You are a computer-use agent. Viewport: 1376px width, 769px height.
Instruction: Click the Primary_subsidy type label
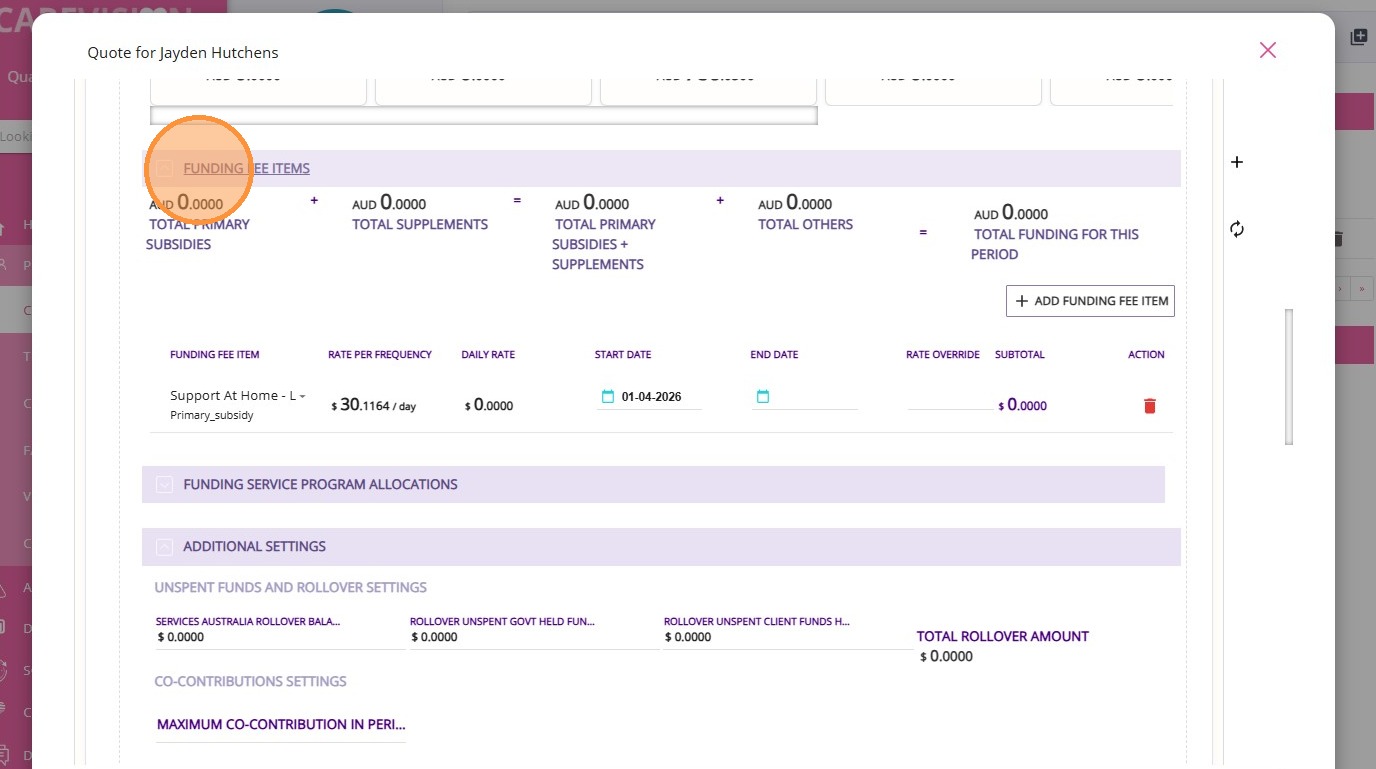point(212,415)
